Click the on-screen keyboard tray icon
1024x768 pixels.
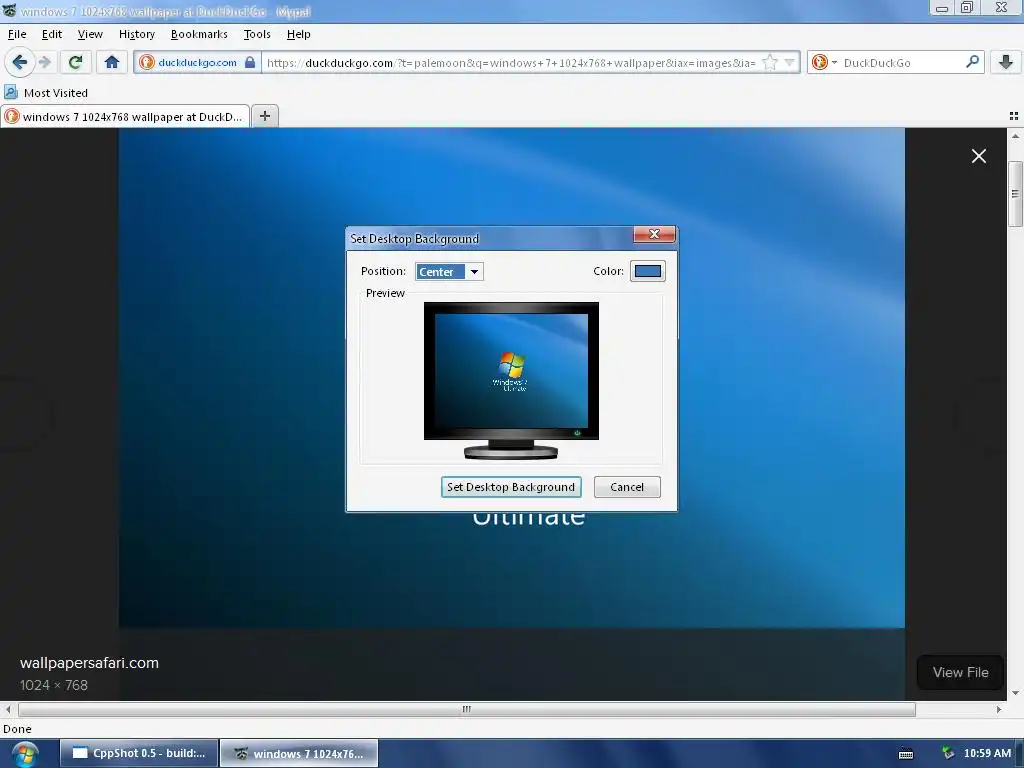click(906, 754)
